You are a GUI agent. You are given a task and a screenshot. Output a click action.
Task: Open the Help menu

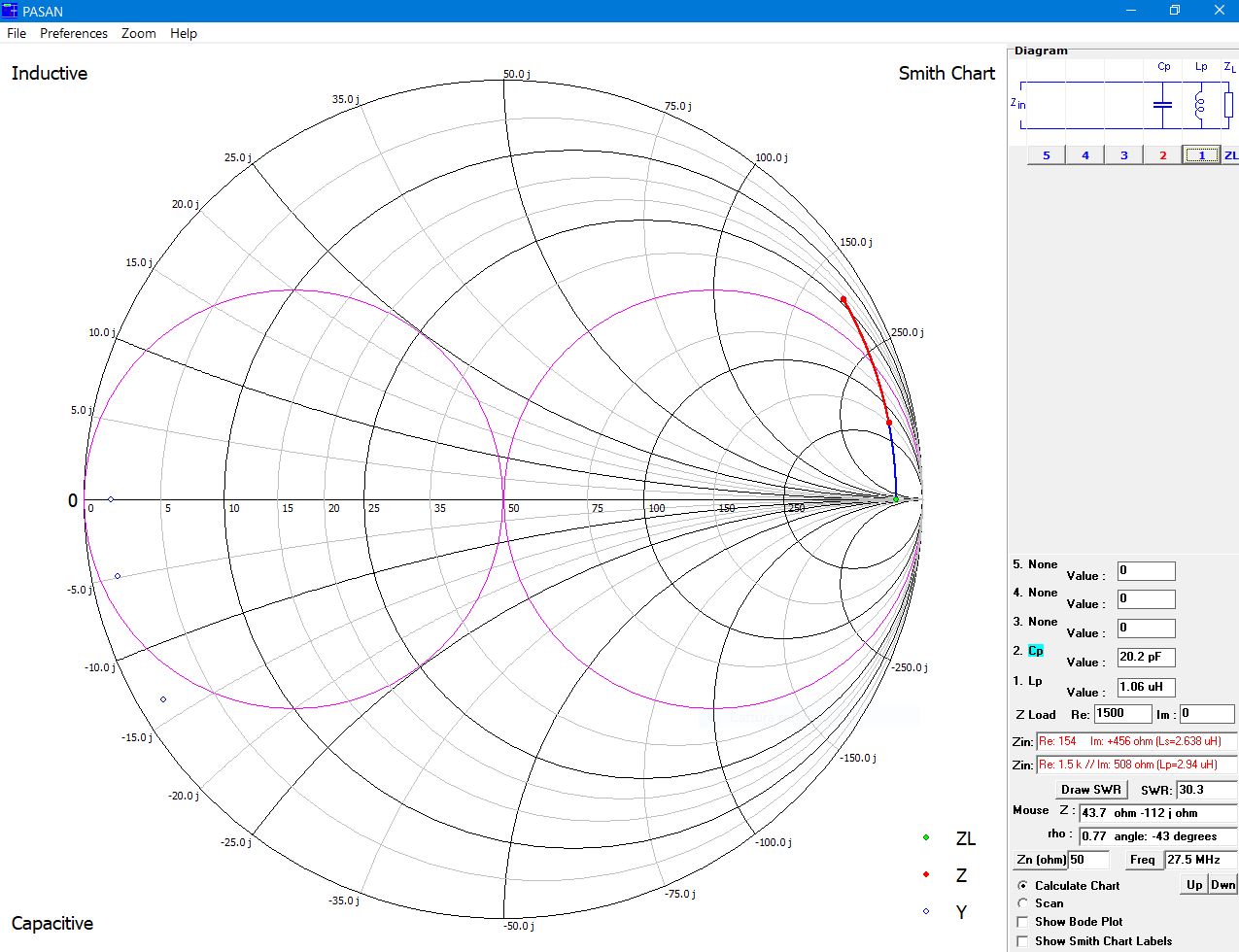(184, 33)
